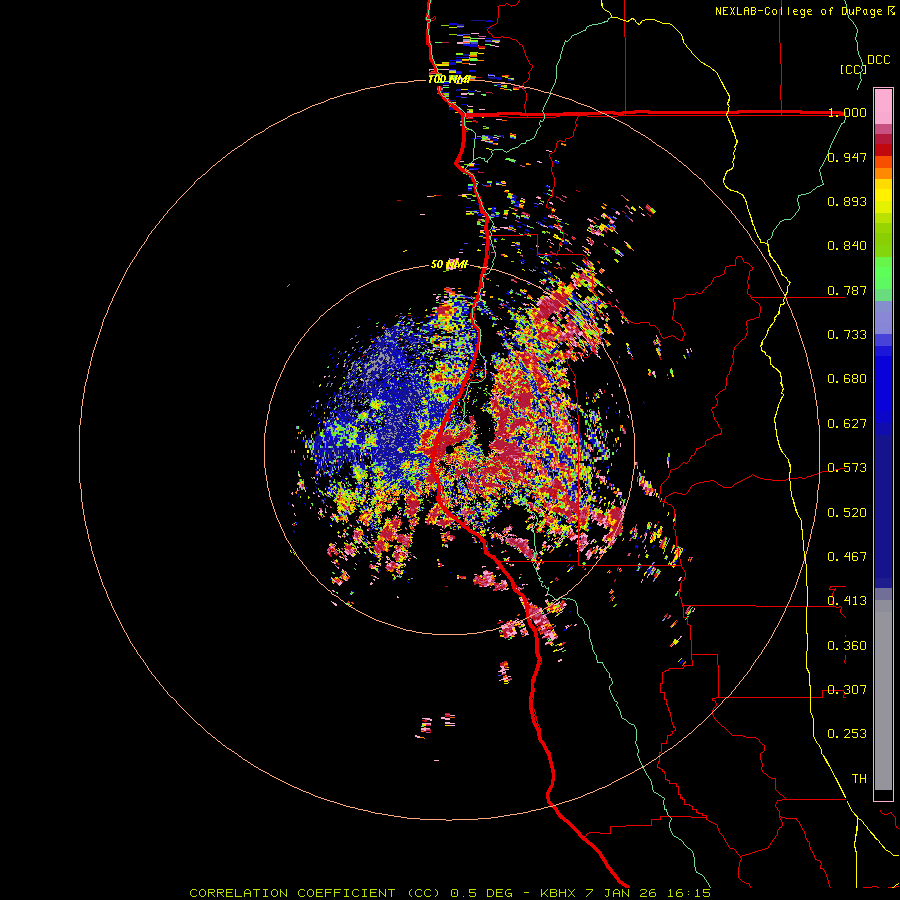Click the 16:15 timestamp in the caption
Image resolution: width=900 pixels, height=900 pixels.
click(x=689, y=893)
